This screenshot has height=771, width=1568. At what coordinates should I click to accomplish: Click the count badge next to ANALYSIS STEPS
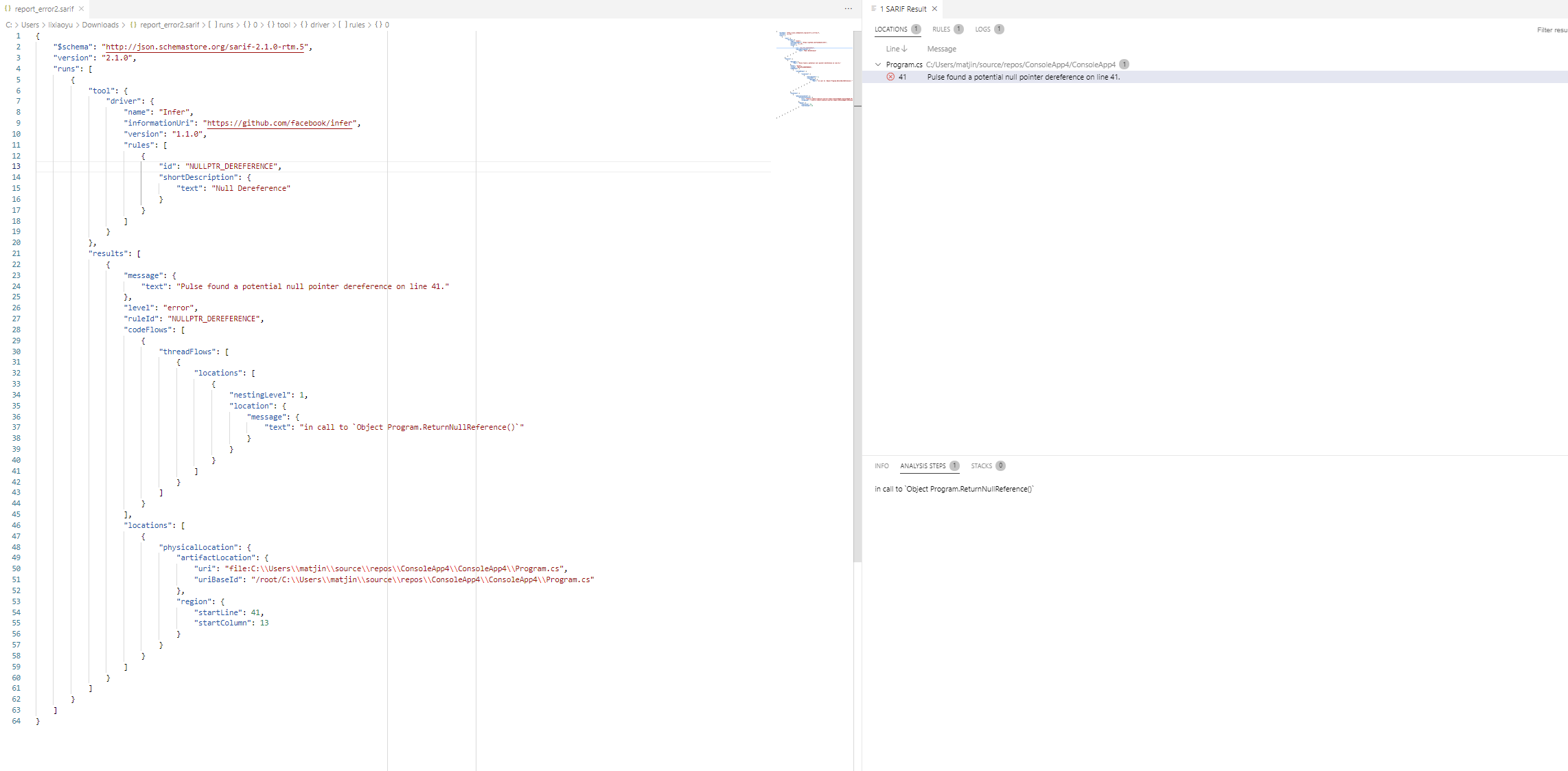[x=954, y=466]
